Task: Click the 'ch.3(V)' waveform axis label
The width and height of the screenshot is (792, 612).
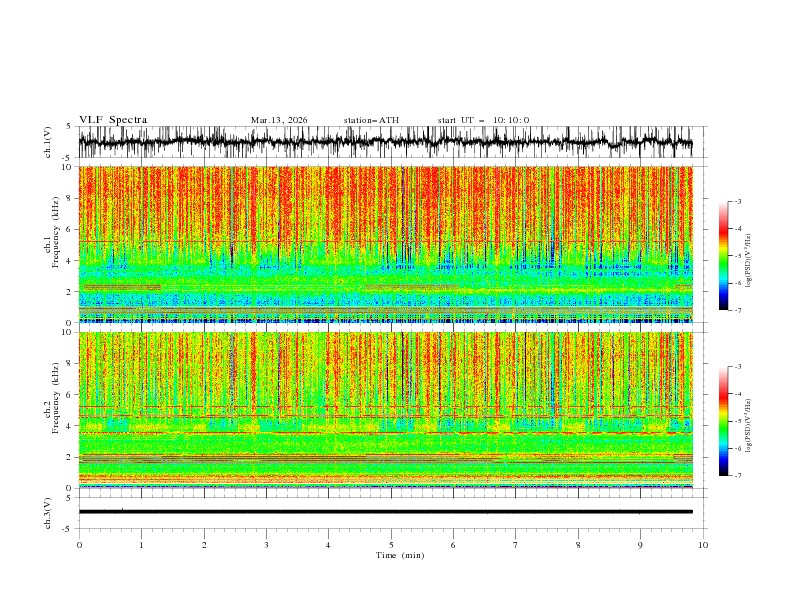Action: (x=47, y=513)
